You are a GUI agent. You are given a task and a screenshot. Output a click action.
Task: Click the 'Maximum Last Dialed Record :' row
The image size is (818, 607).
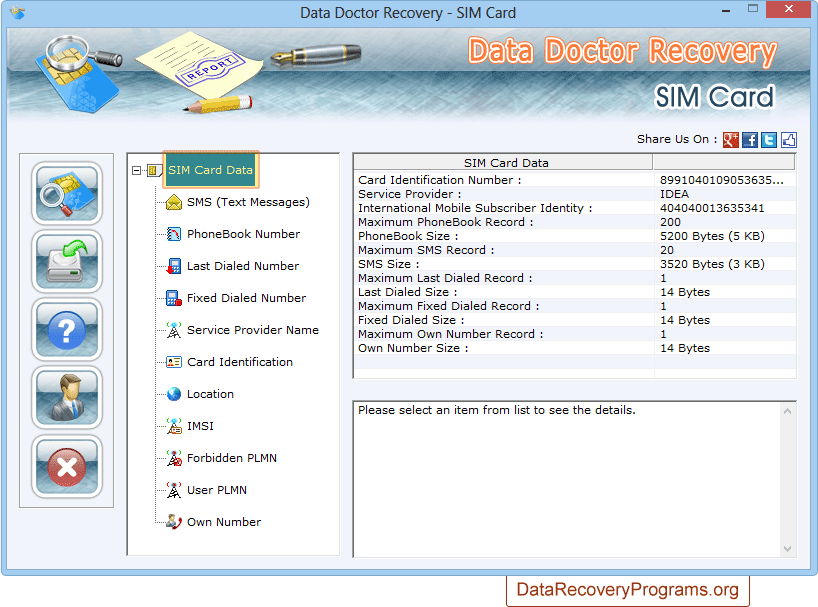point(575,278)
